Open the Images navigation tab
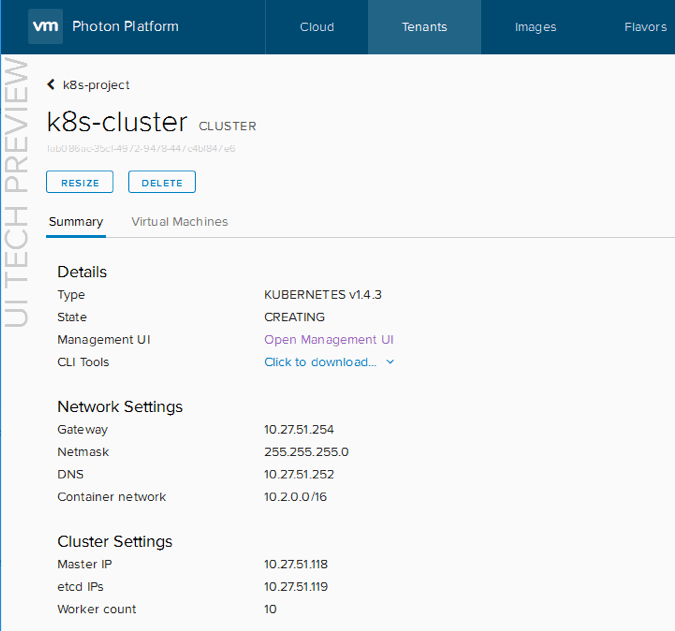 pos(536,27)
